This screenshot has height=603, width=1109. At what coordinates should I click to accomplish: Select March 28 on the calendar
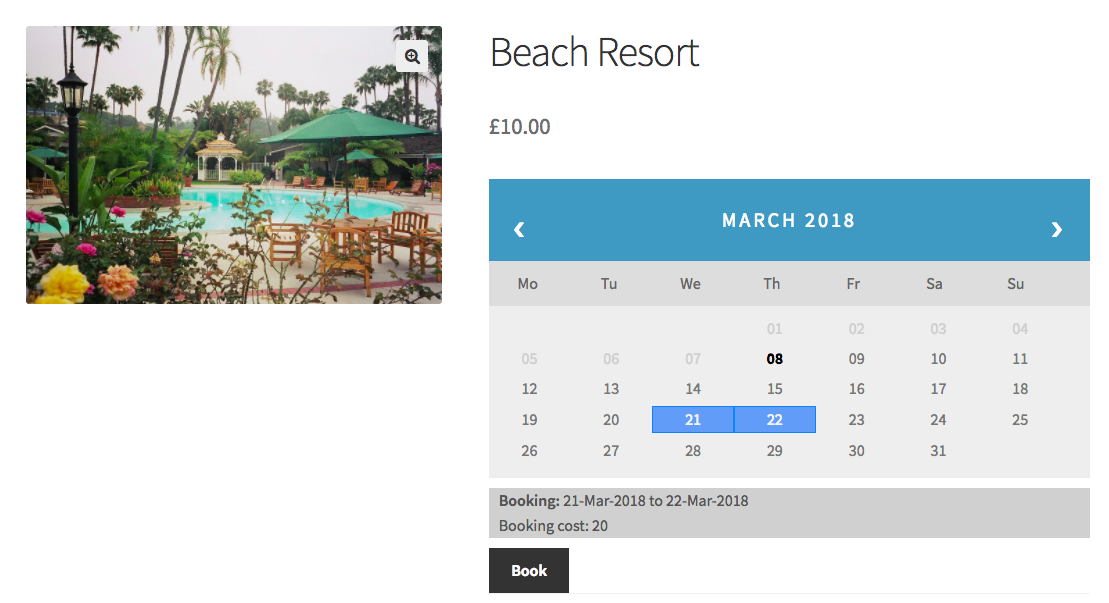point(693,450)
